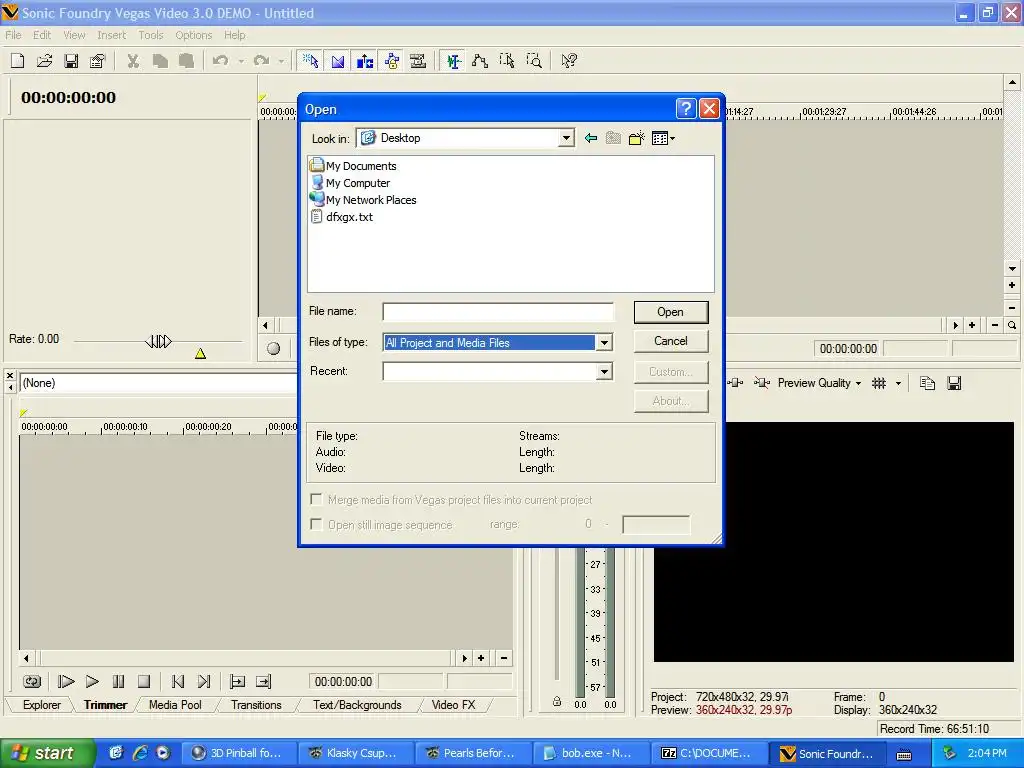Click the lock icon below the audio meter
The width and height of the screenshot is (1024, 768).
[x=556, y=701]
